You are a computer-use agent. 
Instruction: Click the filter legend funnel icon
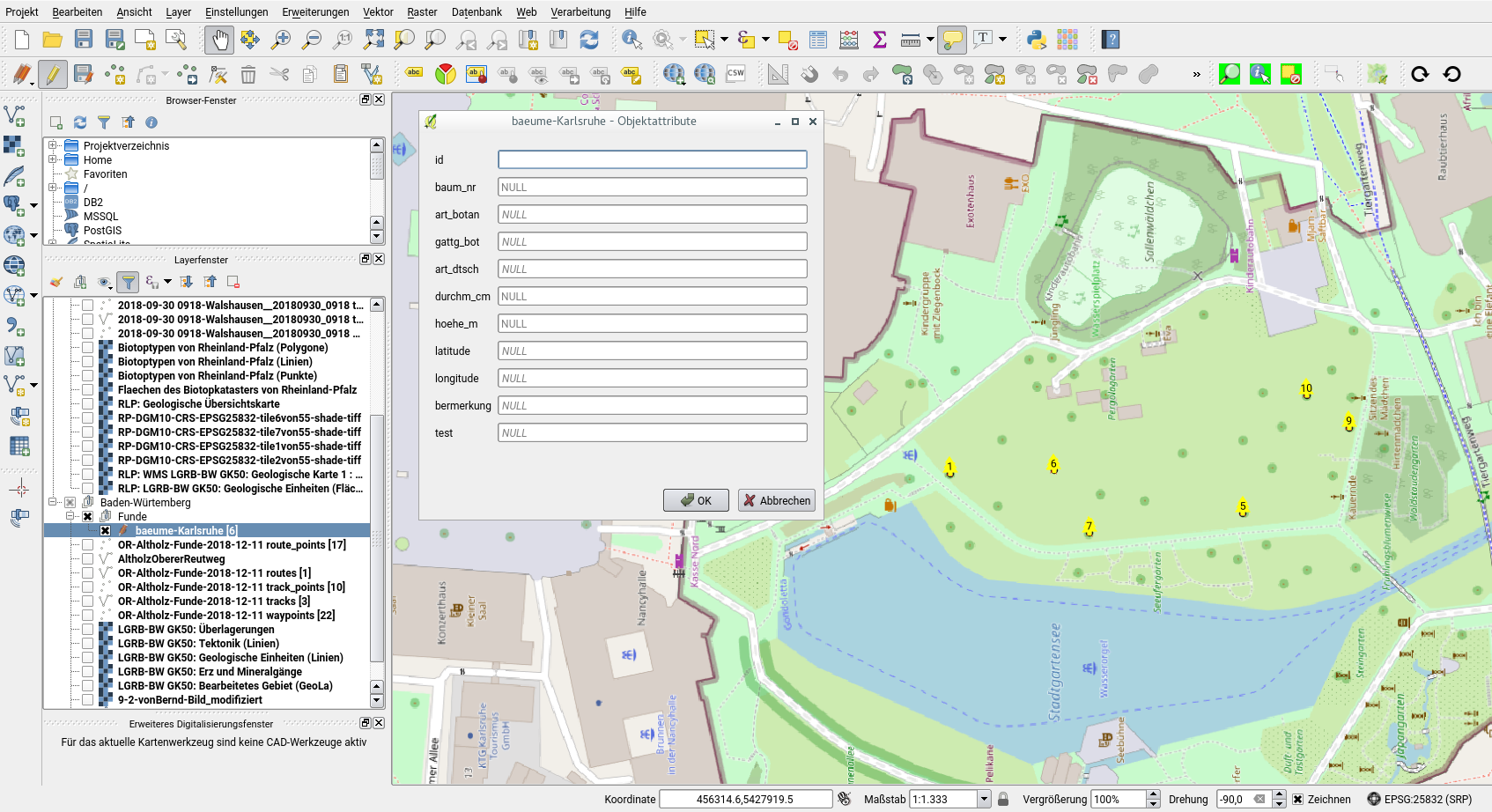[x=129, y=282]
